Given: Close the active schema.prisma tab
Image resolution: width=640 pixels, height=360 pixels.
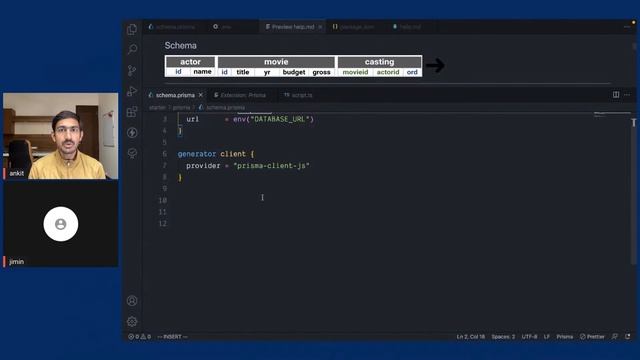Looking at the screenshot, I should tap(201, 95).
